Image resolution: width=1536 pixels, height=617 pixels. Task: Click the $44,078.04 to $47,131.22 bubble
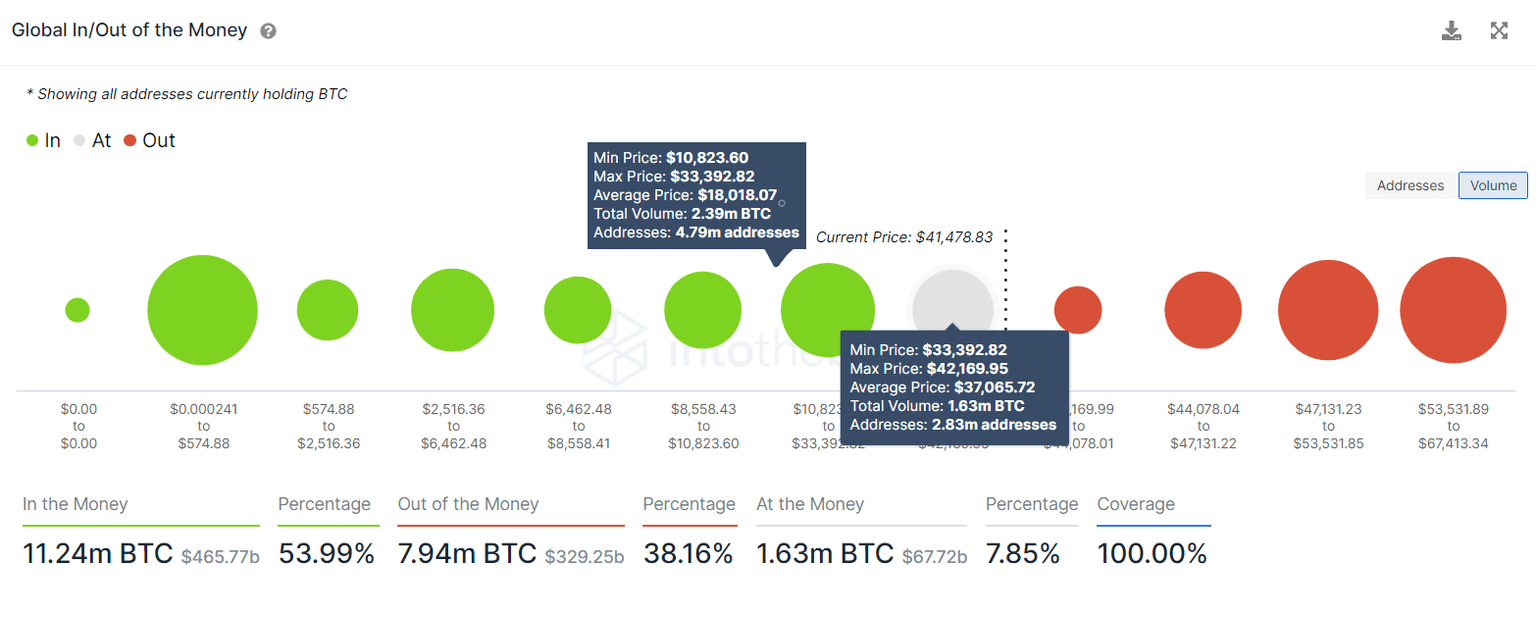[1203, 310]
